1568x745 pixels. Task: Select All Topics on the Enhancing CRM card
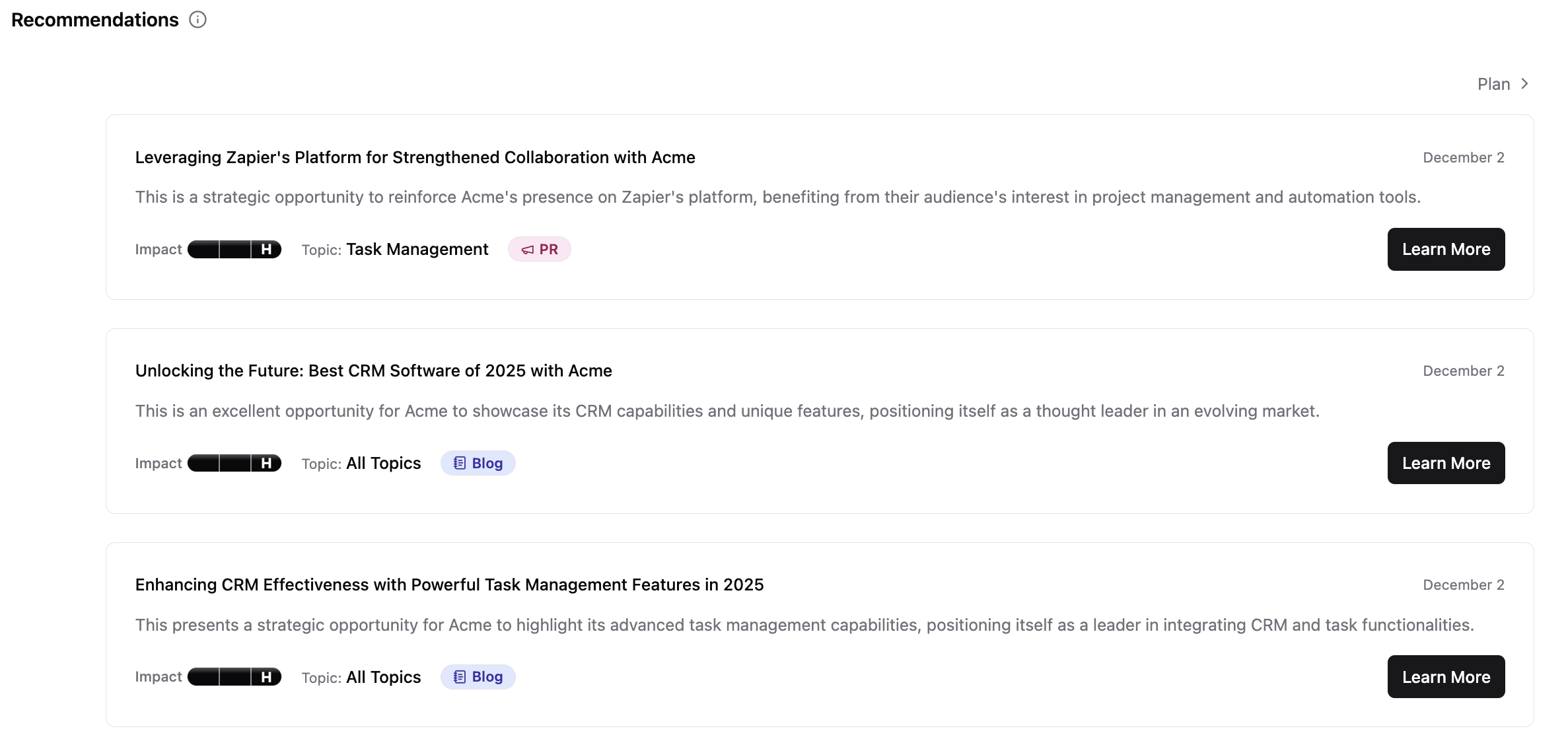(x=383, y=677)
